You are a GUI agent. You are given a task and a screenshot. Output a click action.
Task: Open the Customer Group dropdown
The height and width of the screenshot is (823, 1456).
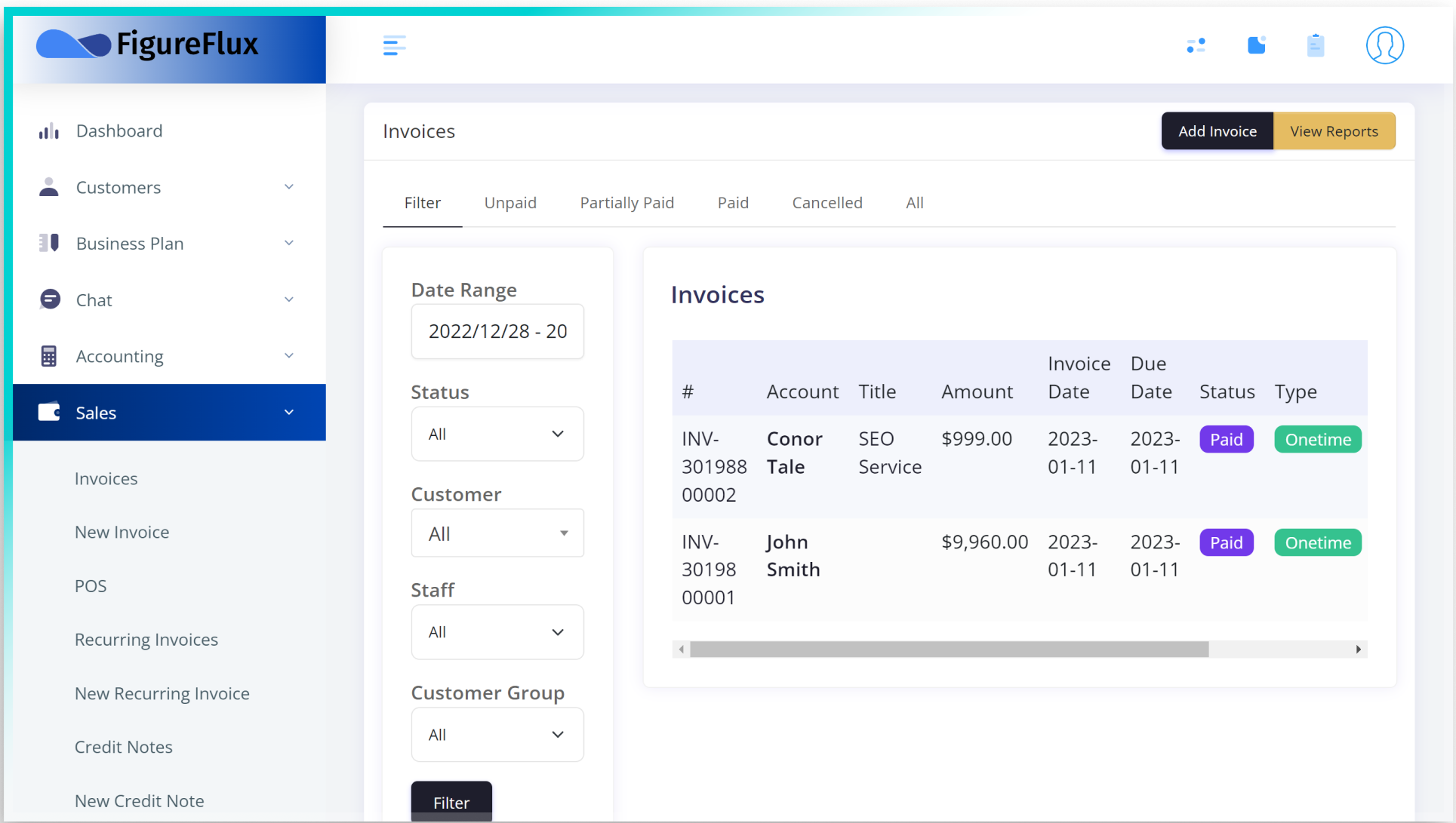(x=497, y=735)
